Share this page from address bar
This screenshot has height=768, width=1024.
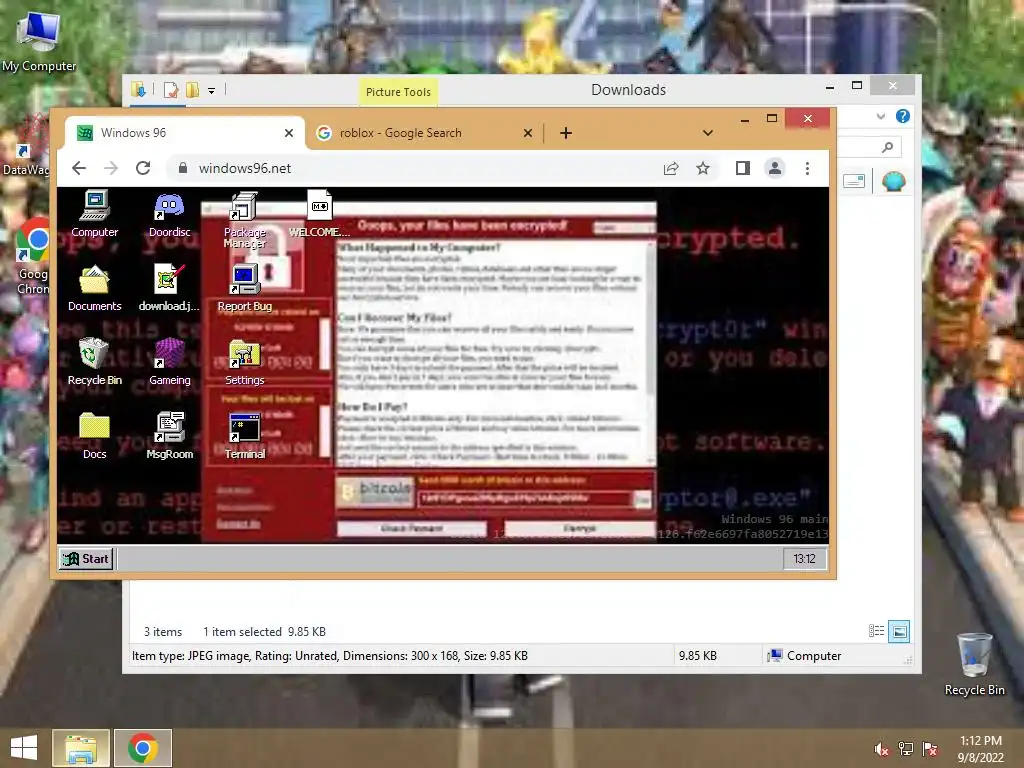point(671,168)
